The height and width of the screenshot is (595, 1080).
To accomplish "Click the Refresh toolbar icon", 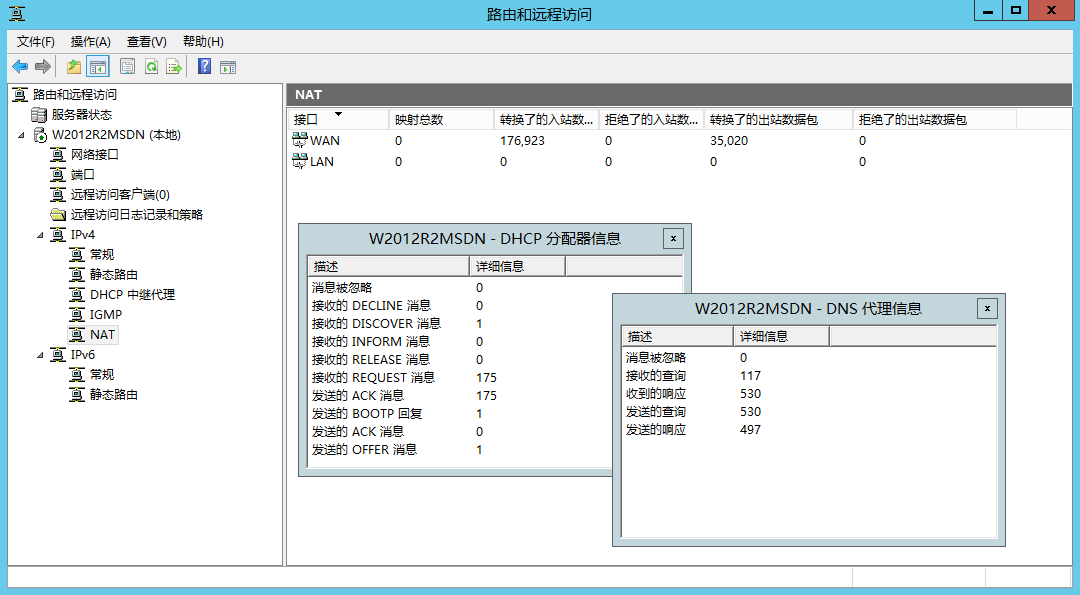I will point(151,66).
